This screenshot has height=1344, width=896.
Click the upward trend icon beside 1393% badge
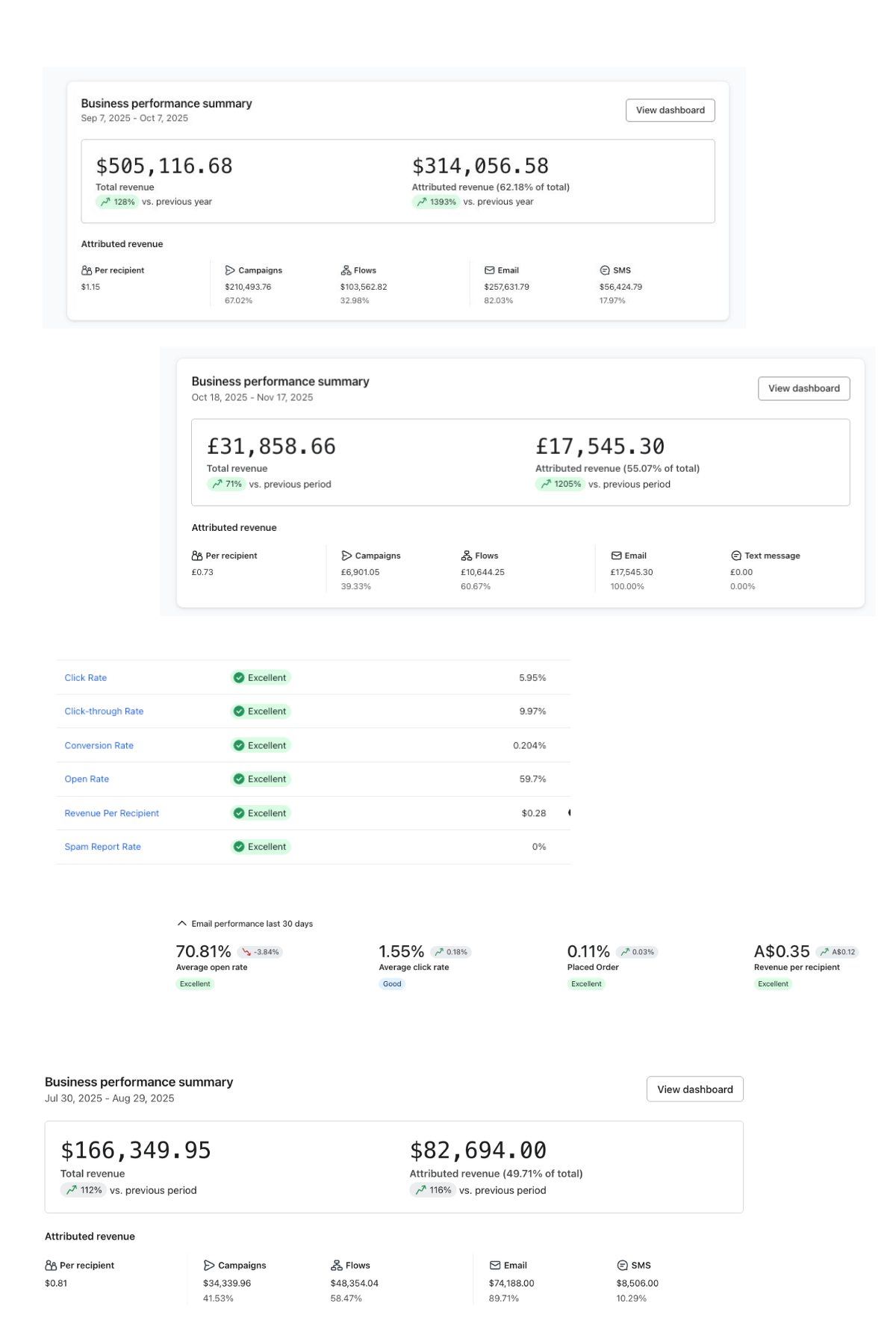pos(422,202)
